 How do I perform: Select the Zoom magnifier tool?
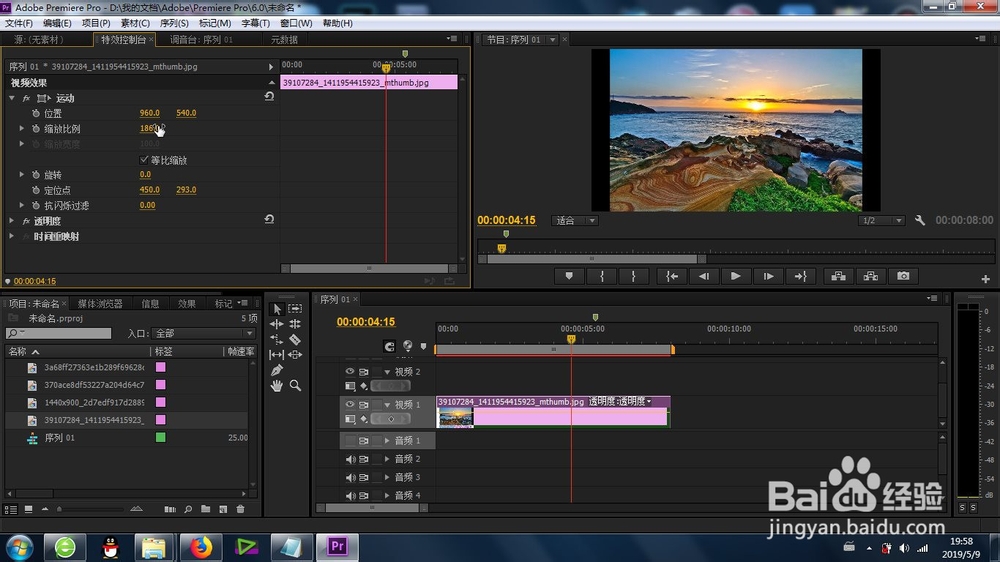coord(295,385)
